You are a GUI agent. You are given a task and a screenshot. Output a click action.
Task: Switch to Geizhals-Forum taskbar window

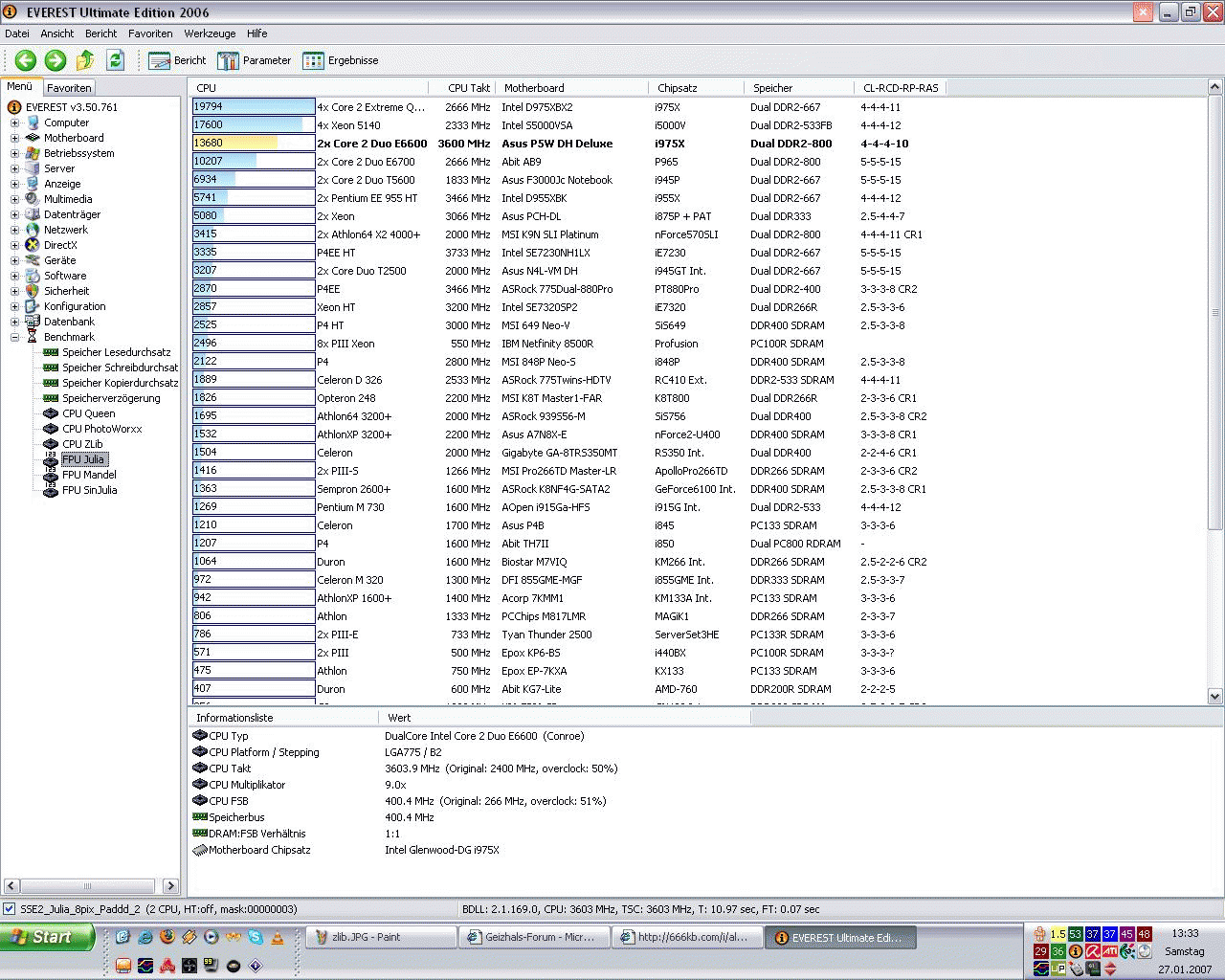click(x=534, y=938)
